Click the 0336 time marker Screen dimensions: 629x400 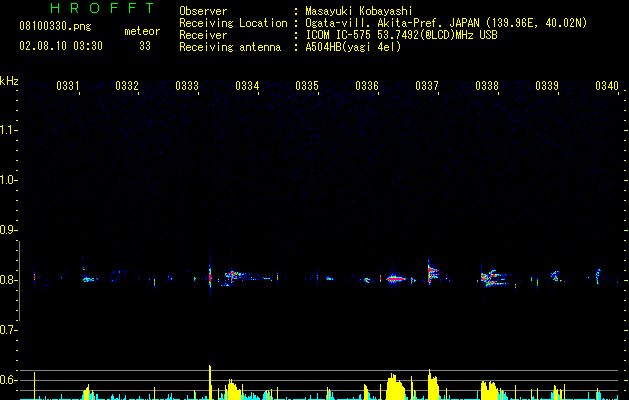[x=367, y=86]
